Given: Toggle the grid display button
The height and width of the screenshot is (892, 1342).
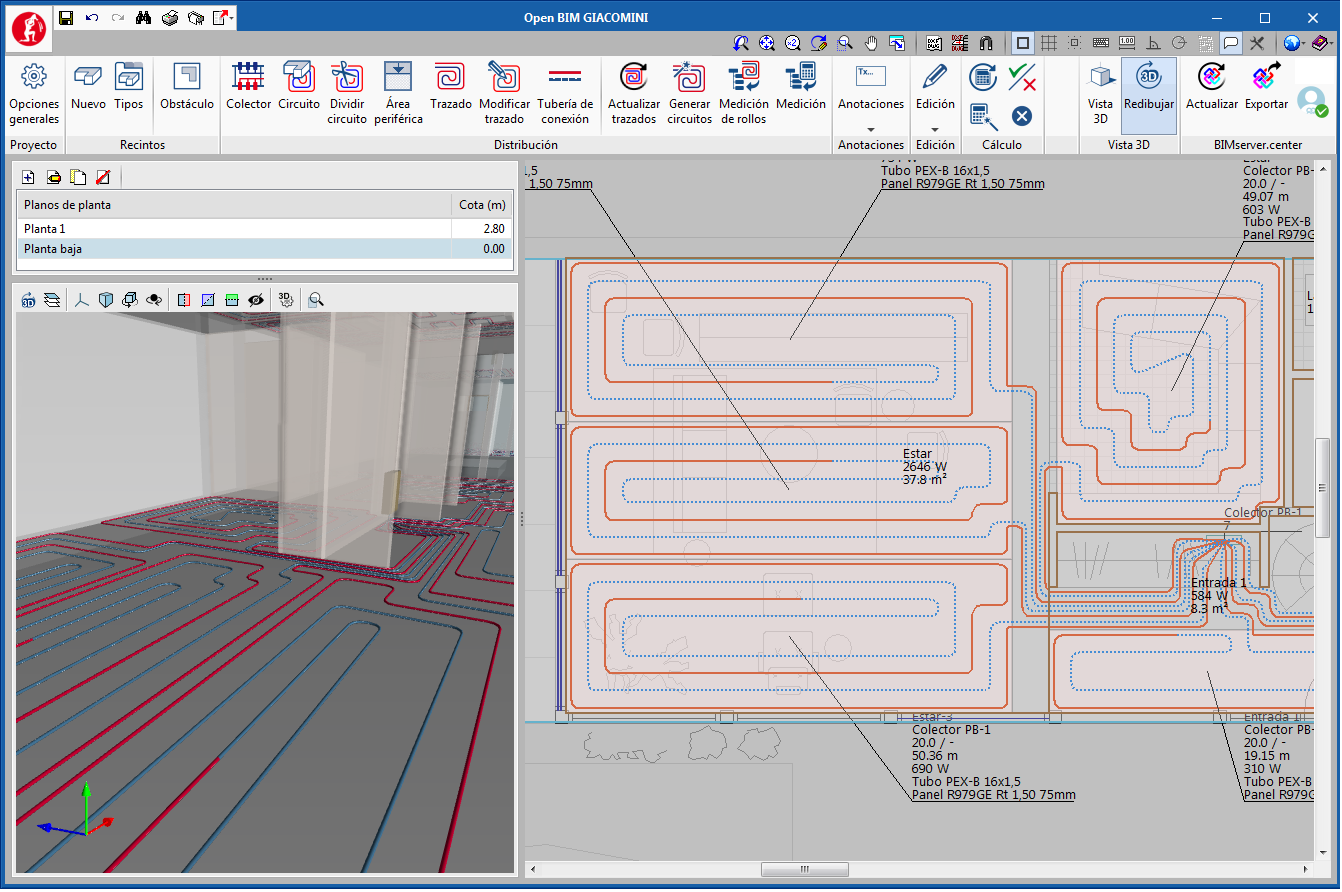Looking at the screenshot, I should pyautogui.click(x=1048, y=43).
